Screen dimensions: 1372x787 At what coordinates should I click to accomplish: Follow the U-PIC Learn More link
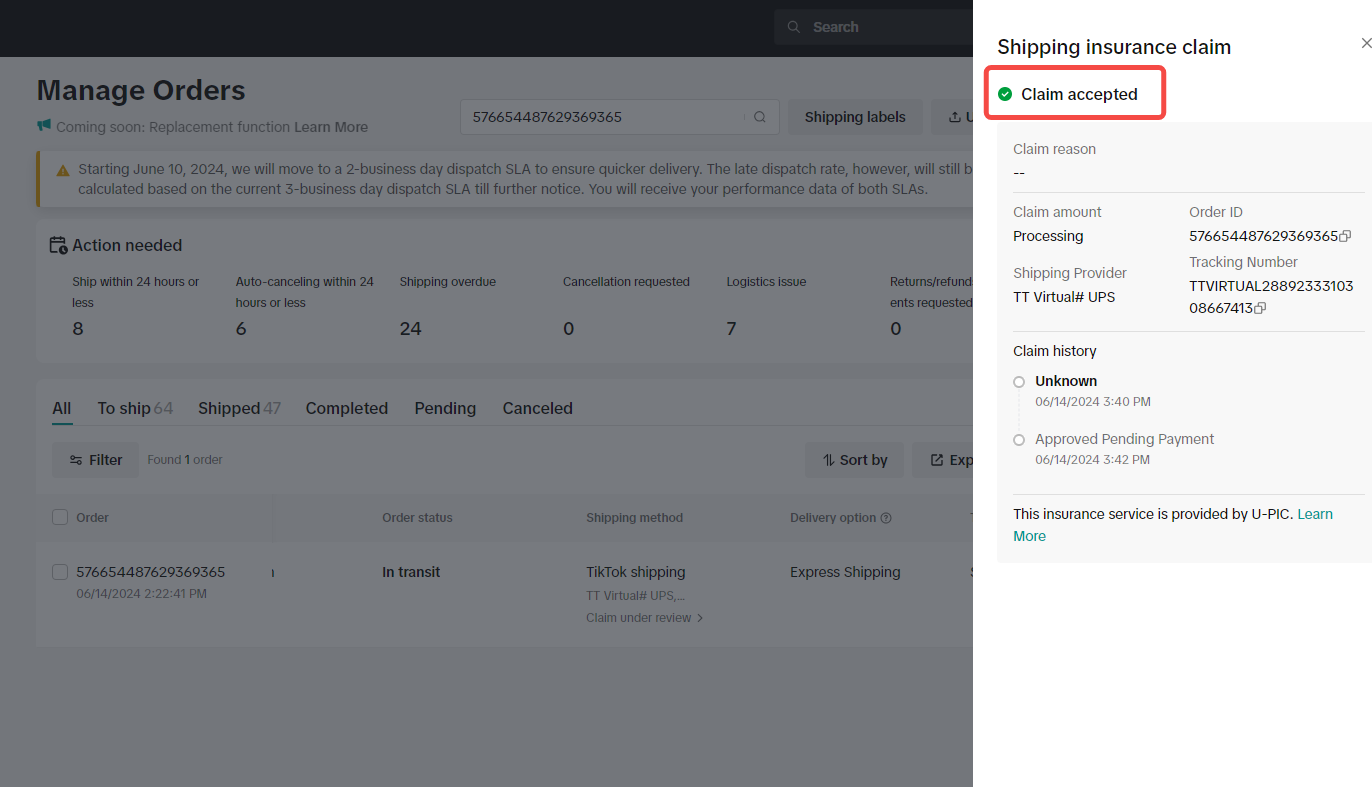1314,514
